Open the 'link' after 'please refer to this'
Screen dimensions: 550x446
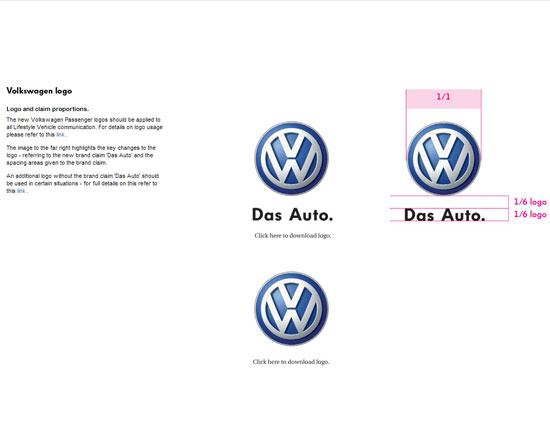[60, 135]
